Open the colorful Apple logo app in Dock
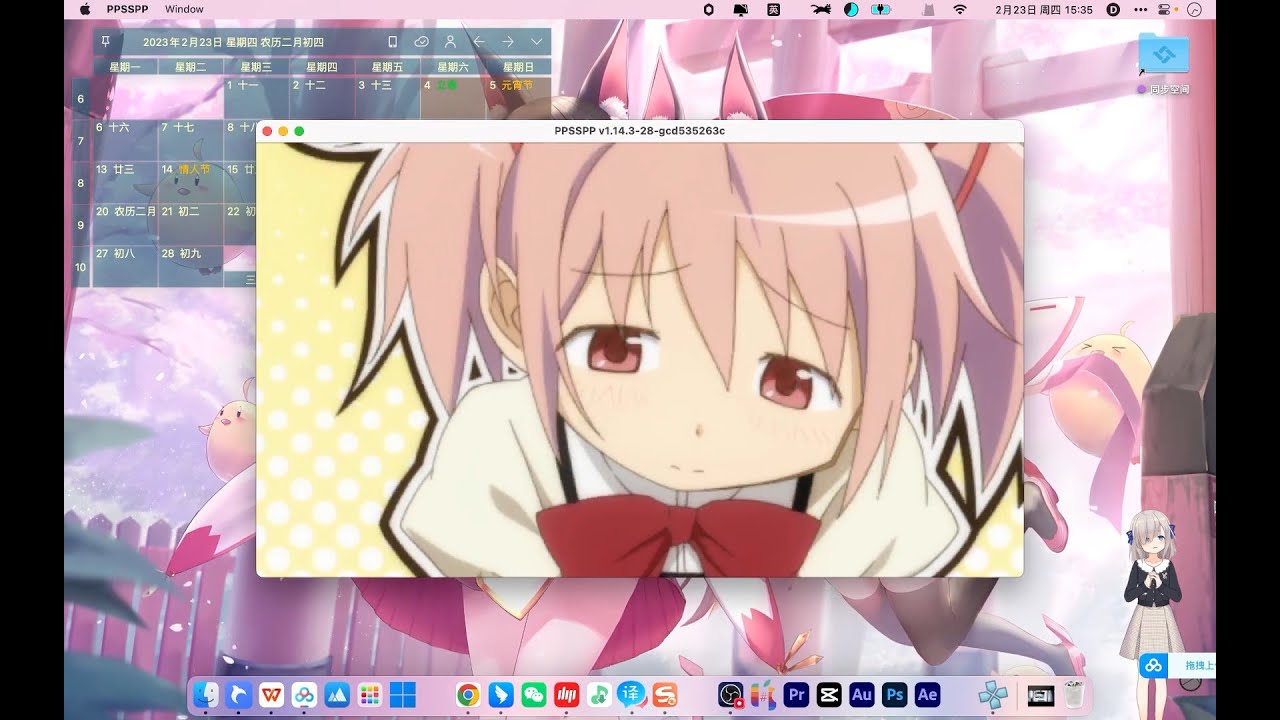The height and width of the screenshot is (720, 1280). tap(763, 695)
